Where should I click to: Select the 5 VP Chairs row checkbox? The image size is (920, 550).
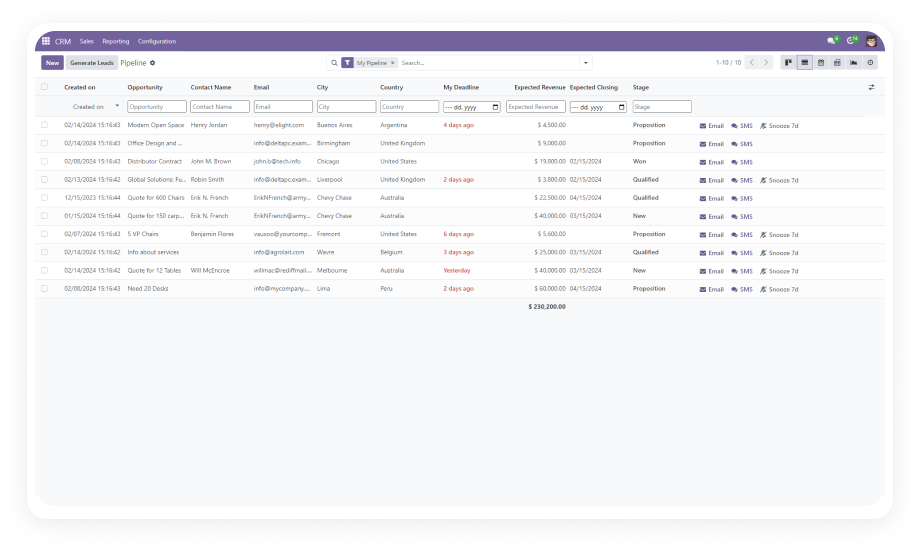coord(45,234)
